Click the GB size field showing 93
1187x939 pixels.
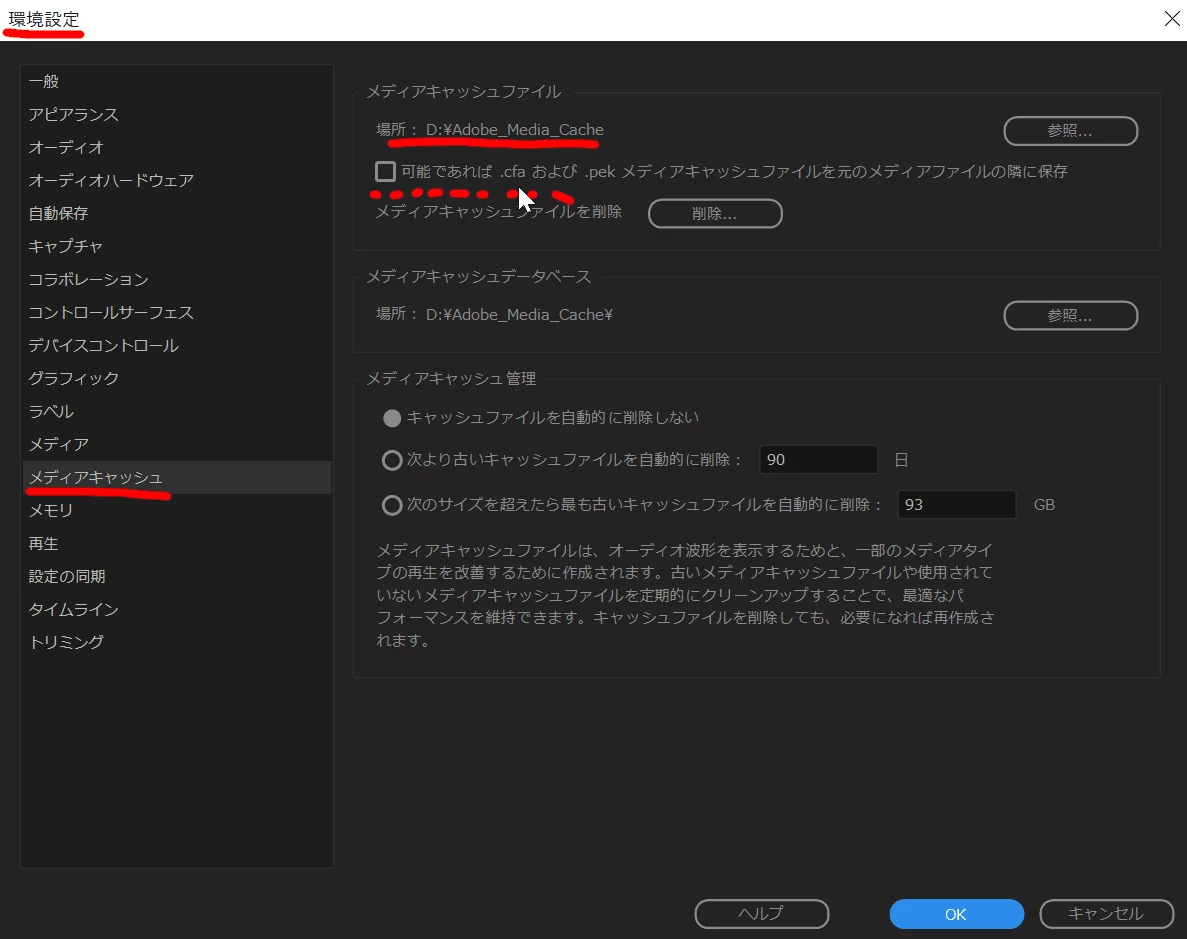click(956, 504)
